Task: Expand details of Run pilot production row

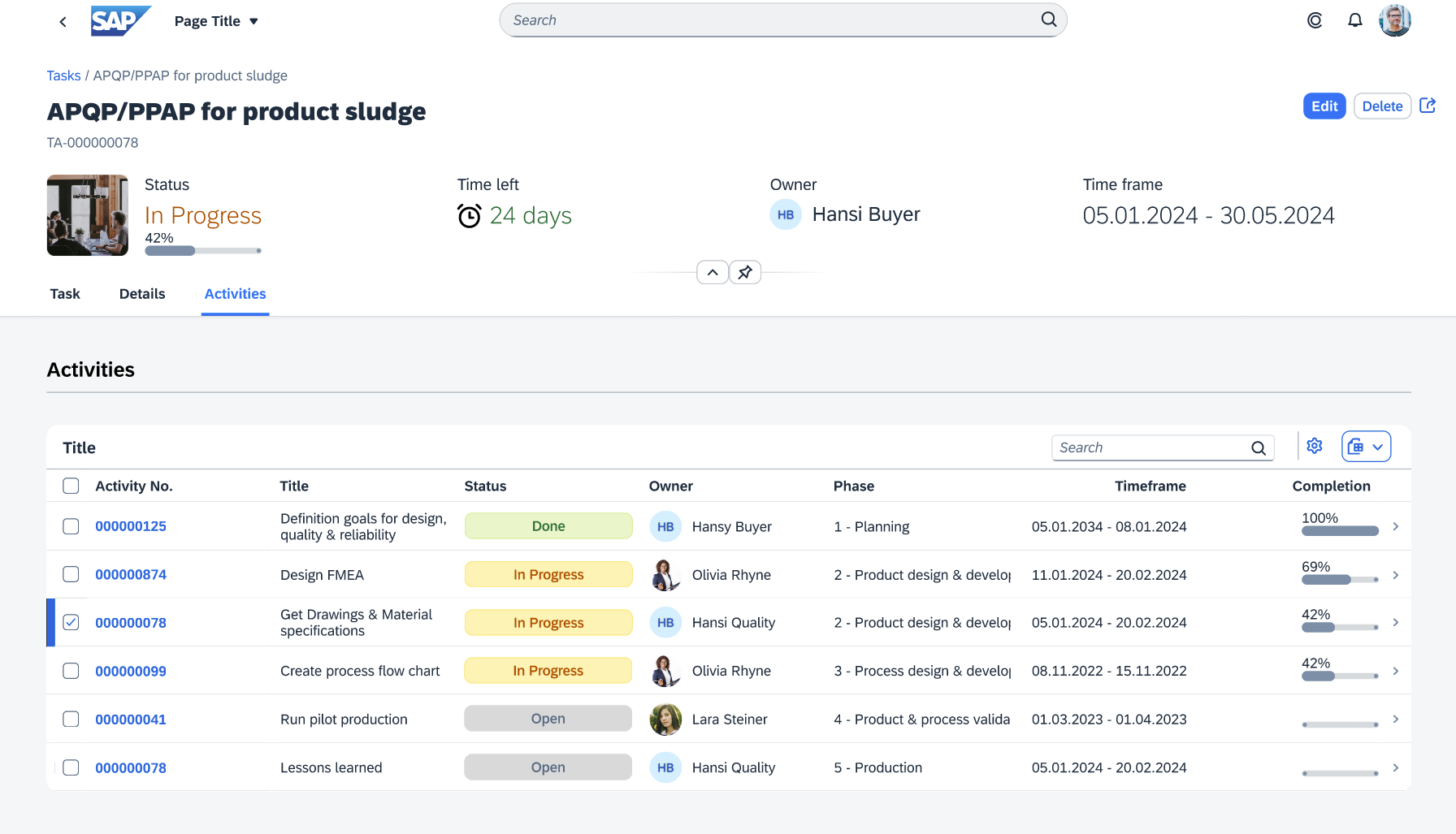Action: tap(1396, 719)
